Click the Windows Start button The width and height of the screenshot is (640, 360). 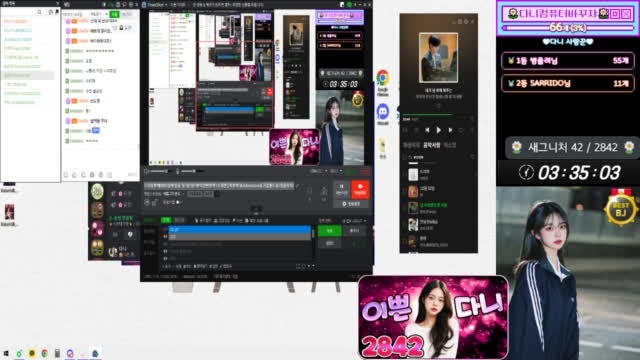pyautogui.click(x=6, y=353)
